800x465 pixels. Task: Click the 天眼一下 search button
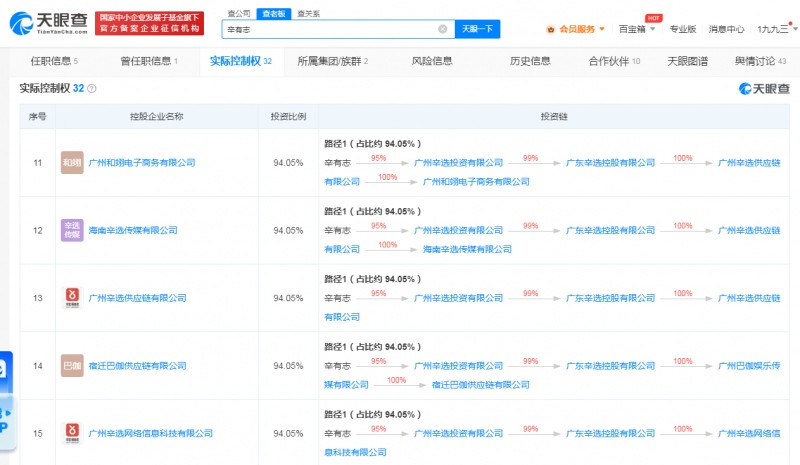pos(477,29)
